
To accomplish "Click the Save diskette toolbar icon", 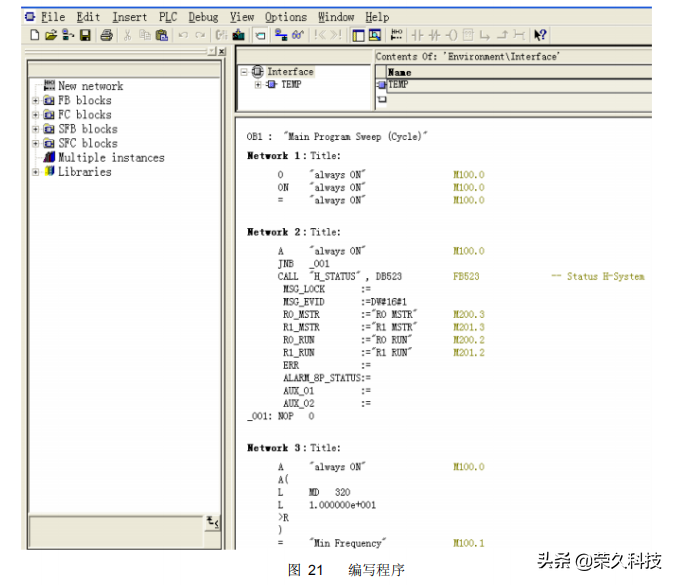I will click(85, 35).
